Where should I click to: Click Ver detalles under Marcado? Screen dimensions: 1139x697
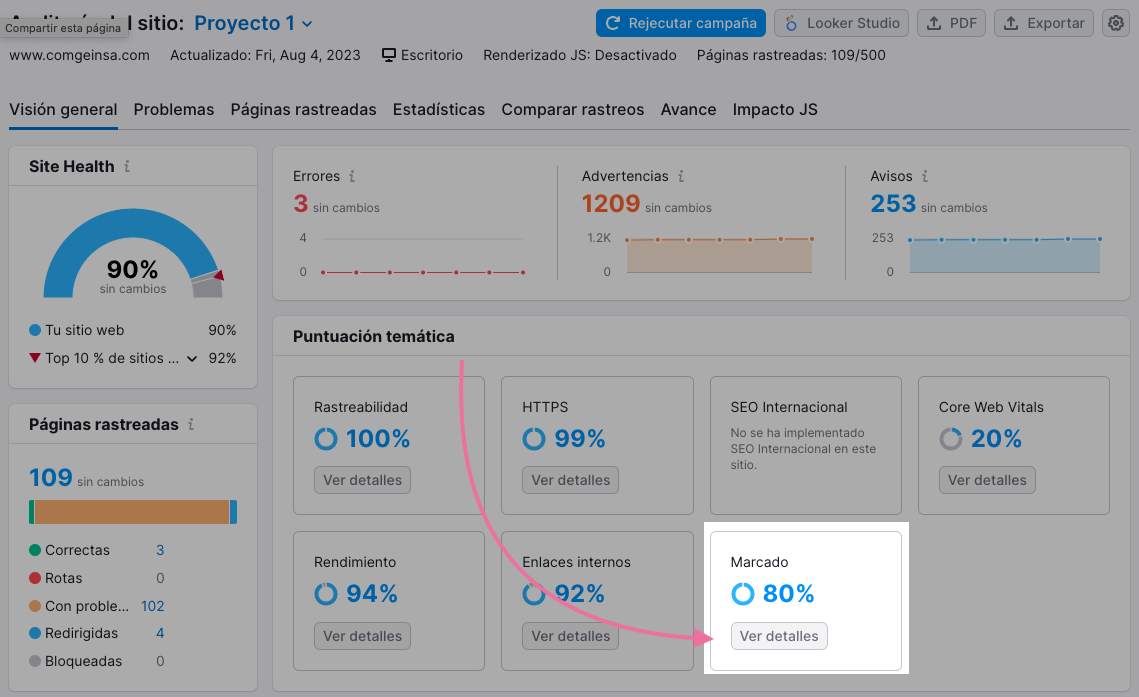pos(779,636)
